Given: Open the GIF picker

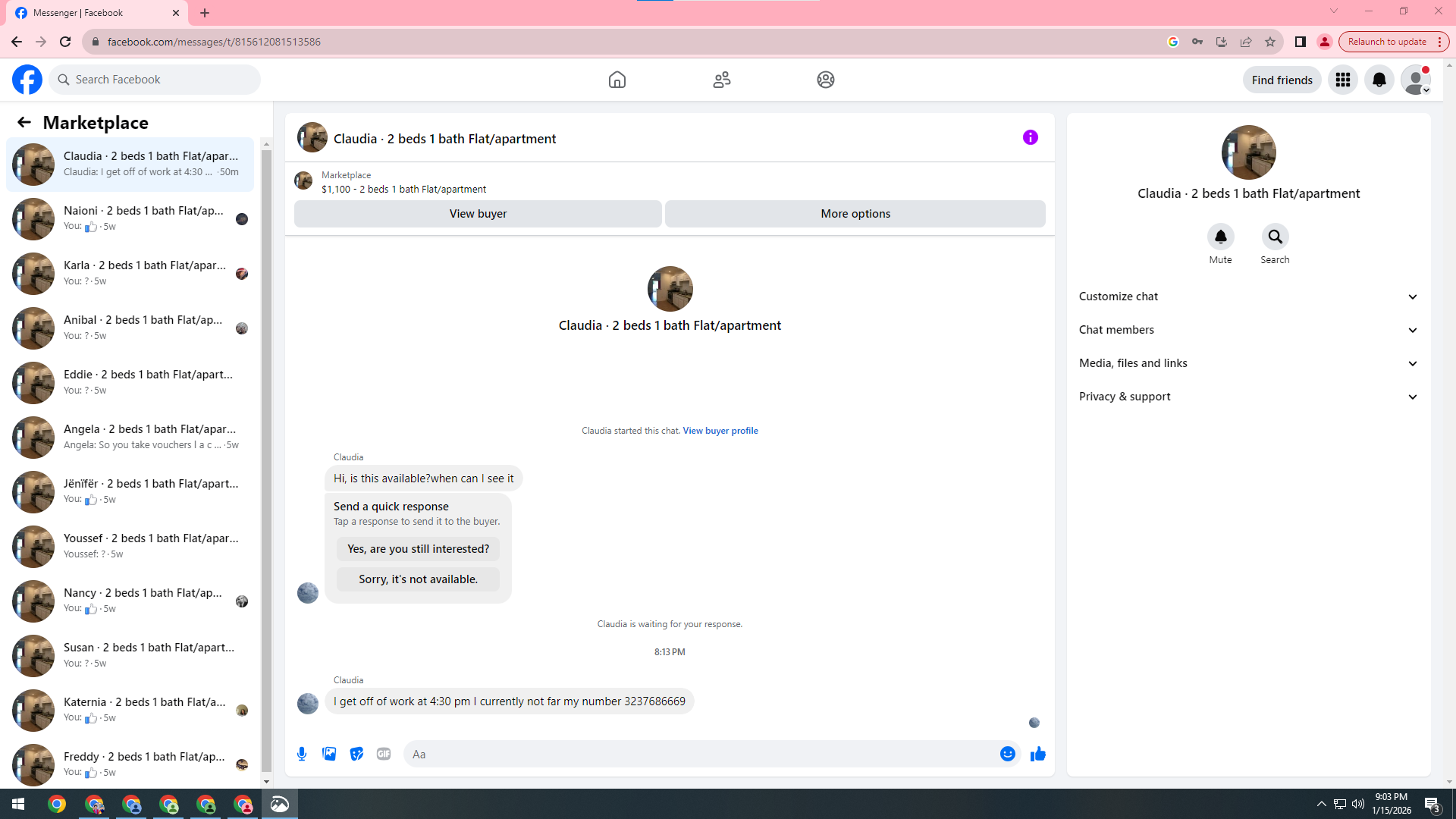Looking at the screenshot, I should click(x=384, y=754).
